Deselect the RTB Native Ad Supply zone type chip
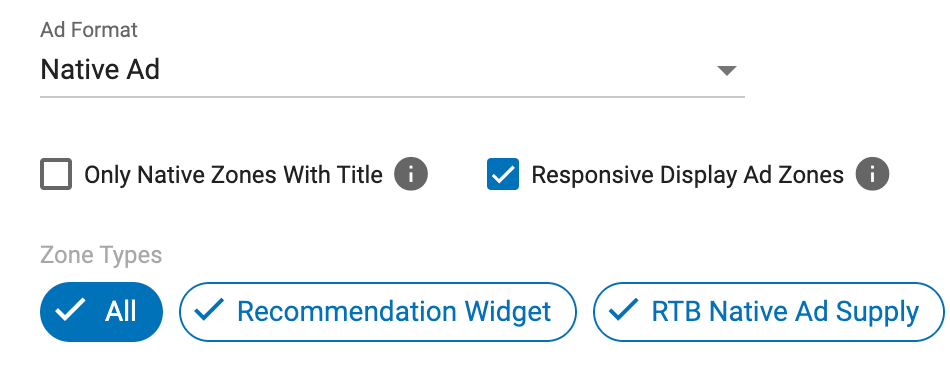This screenshot has height=370, width=950. coord(769,312)
